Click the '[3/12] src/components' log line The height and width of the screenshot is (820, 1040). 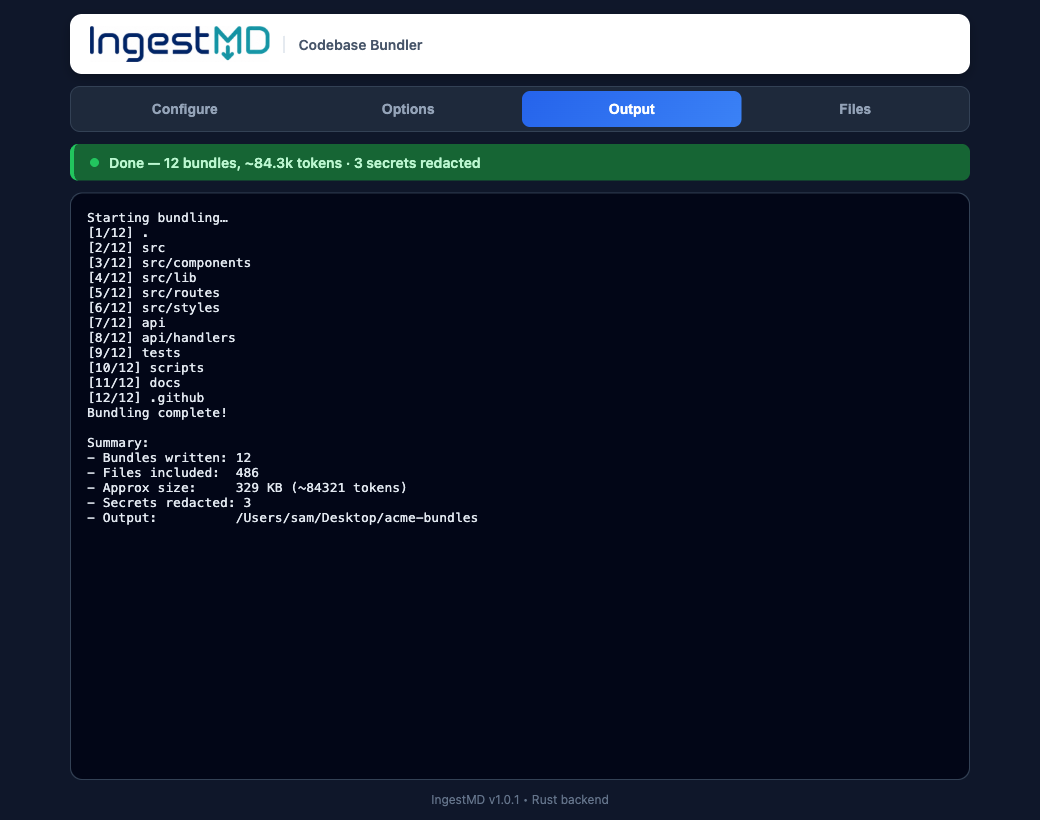(x=169, y=263)
